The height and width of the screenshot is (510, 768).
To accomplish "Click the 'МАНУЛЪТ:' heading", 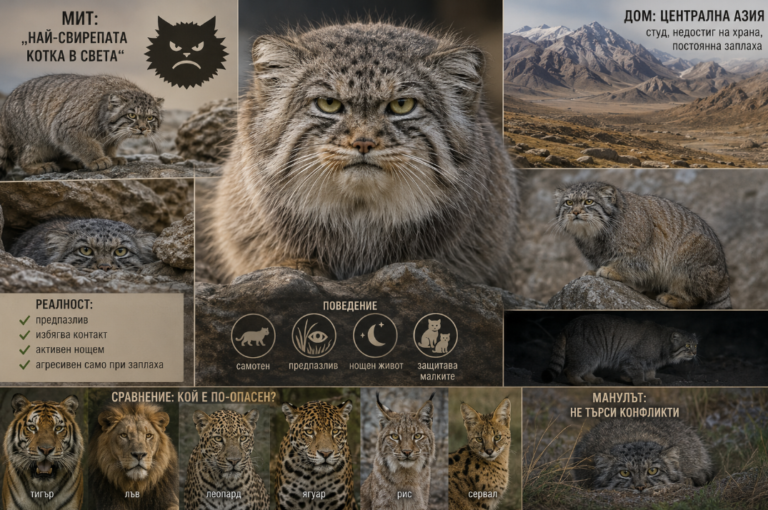I will tap(619, 398).
